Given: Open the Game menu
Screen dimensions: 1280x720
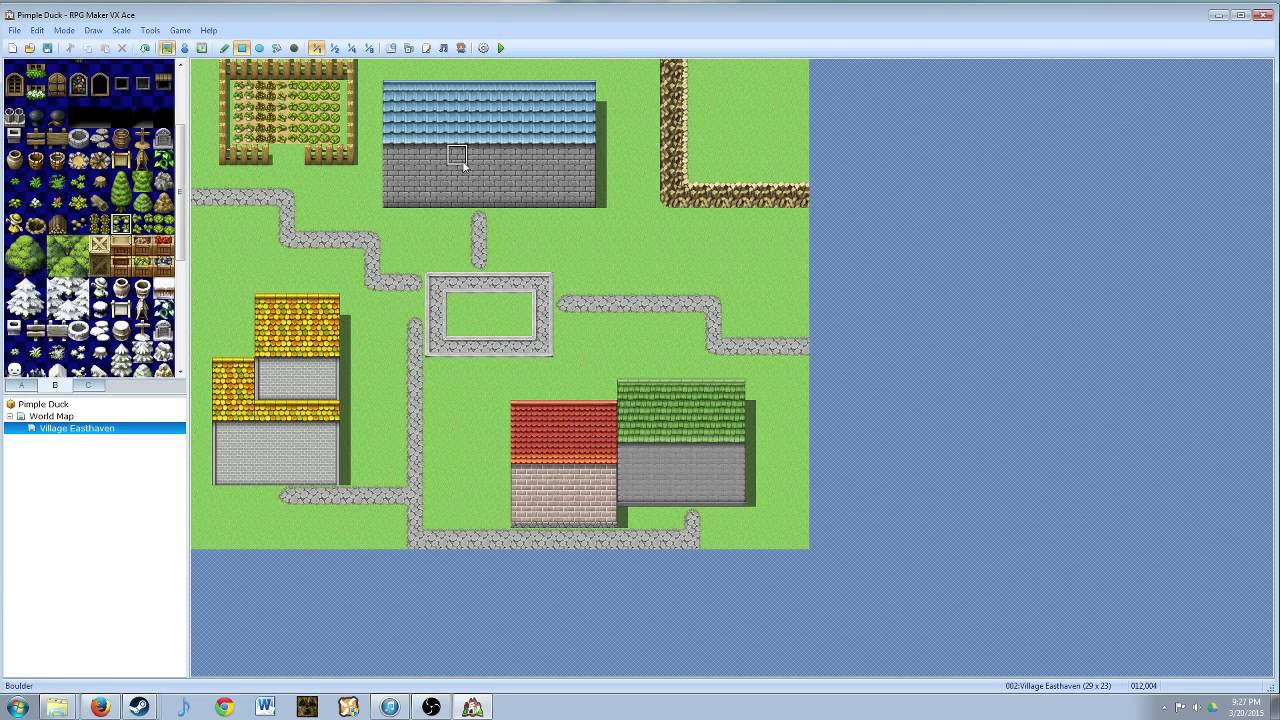Looking at the screenshot, I should (180, 30).
